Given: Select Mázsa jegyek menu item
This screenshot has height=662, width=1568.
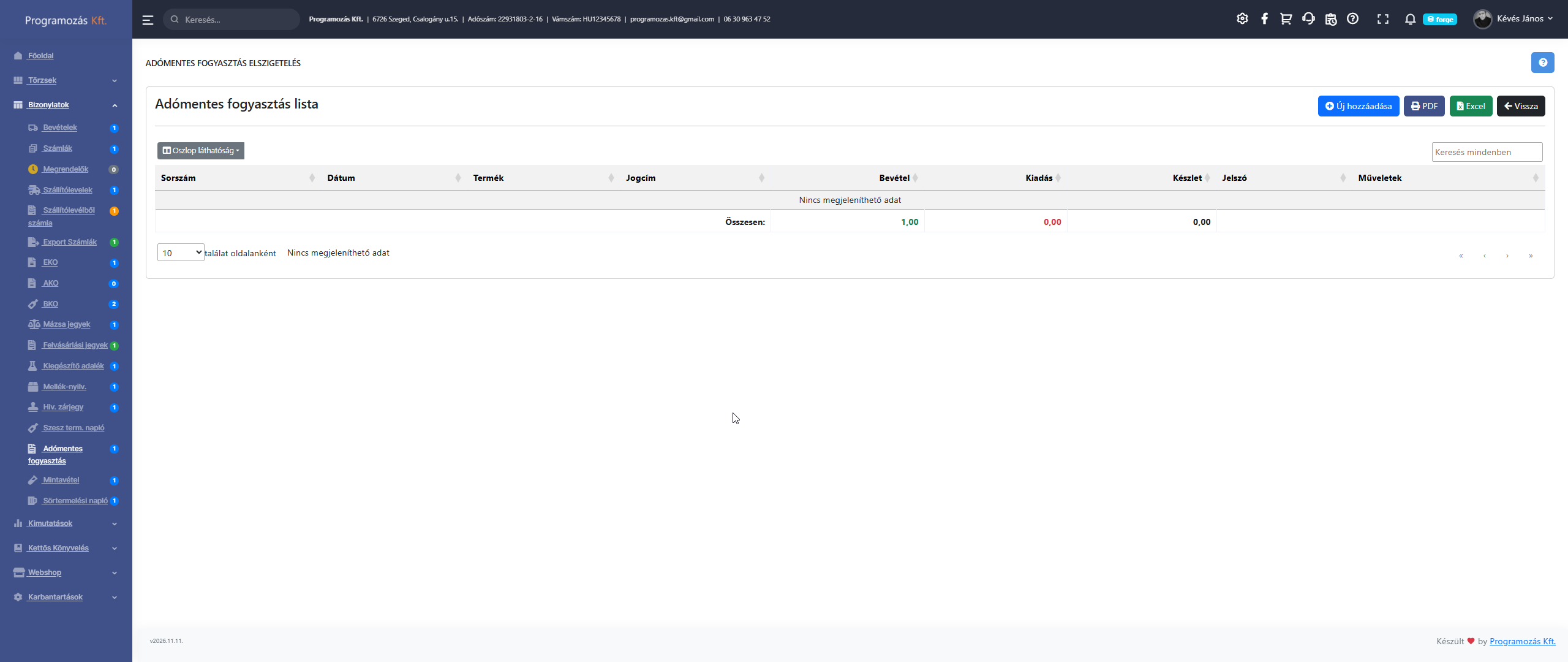Looking at the screenshot, I should pos(66,324).
